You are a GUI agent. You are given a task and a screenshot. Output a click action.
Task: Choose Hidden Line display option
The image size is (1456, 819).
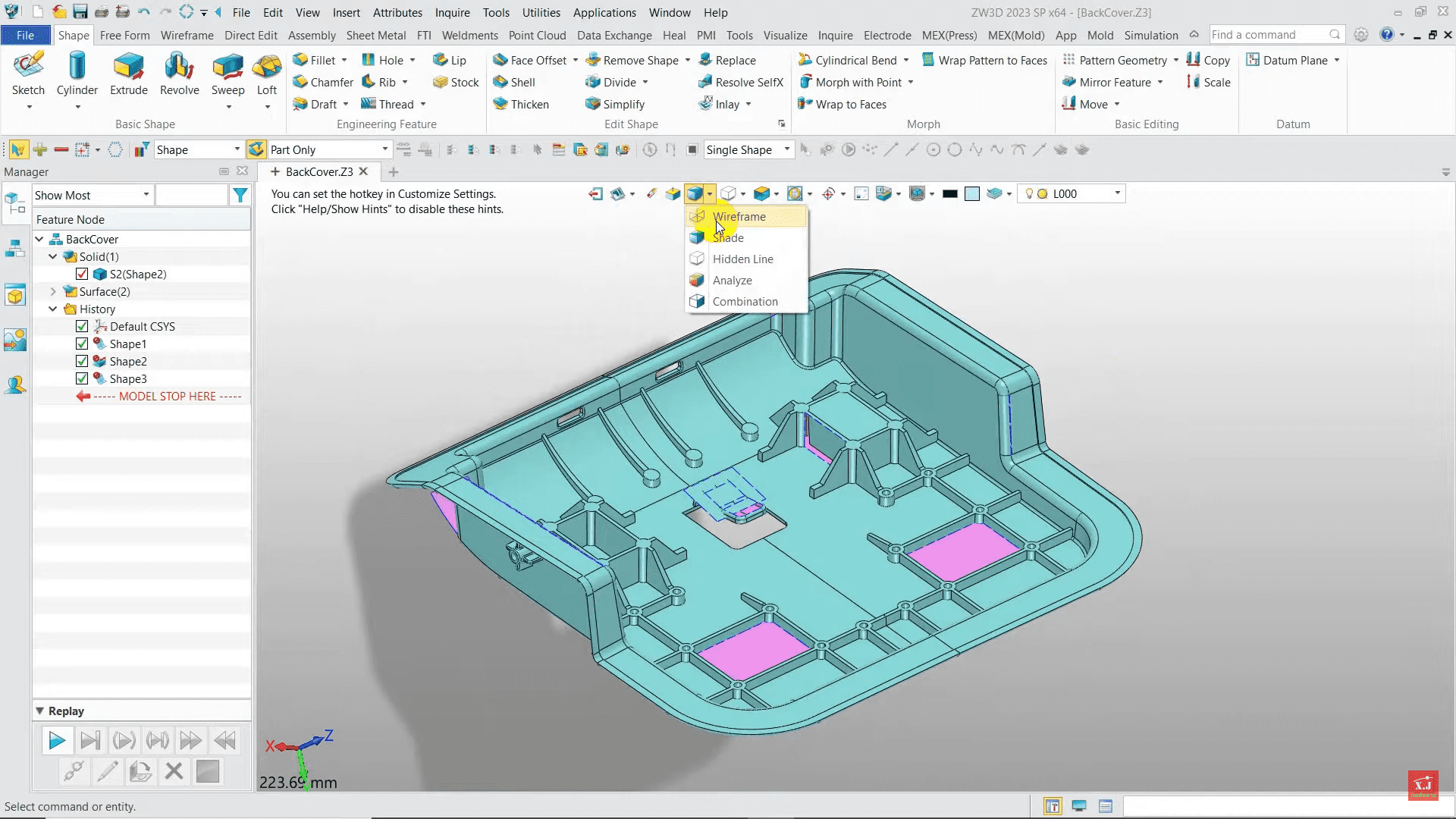click(742, 259)
